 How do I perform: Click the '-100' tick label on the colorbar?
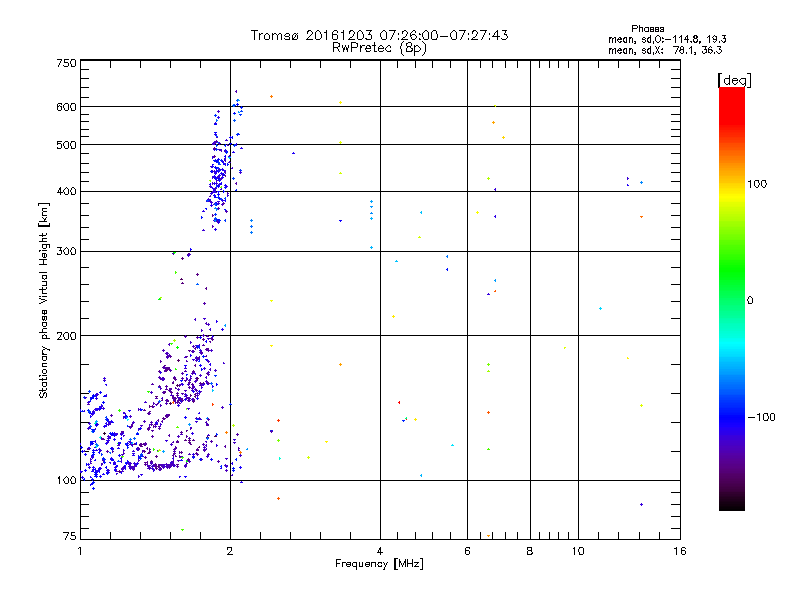pyautogui.click(x=761, y=417)
